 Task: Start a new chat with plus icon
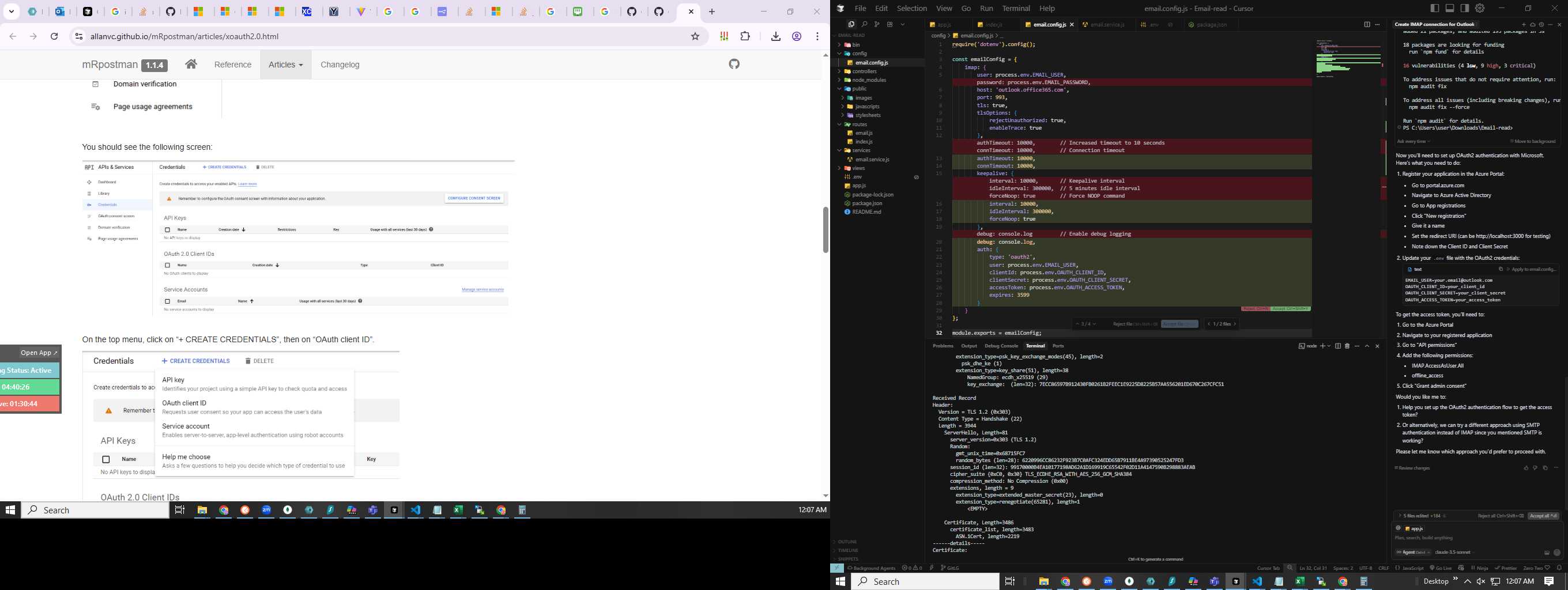tap(1524, 24)
